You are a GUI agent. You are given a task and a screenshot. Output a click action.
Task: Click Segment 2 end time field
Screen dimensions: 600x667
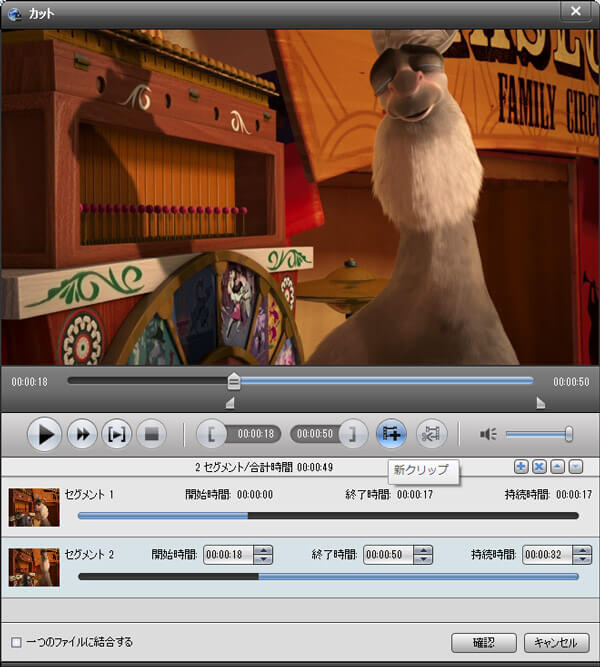[x=388, y=555]
